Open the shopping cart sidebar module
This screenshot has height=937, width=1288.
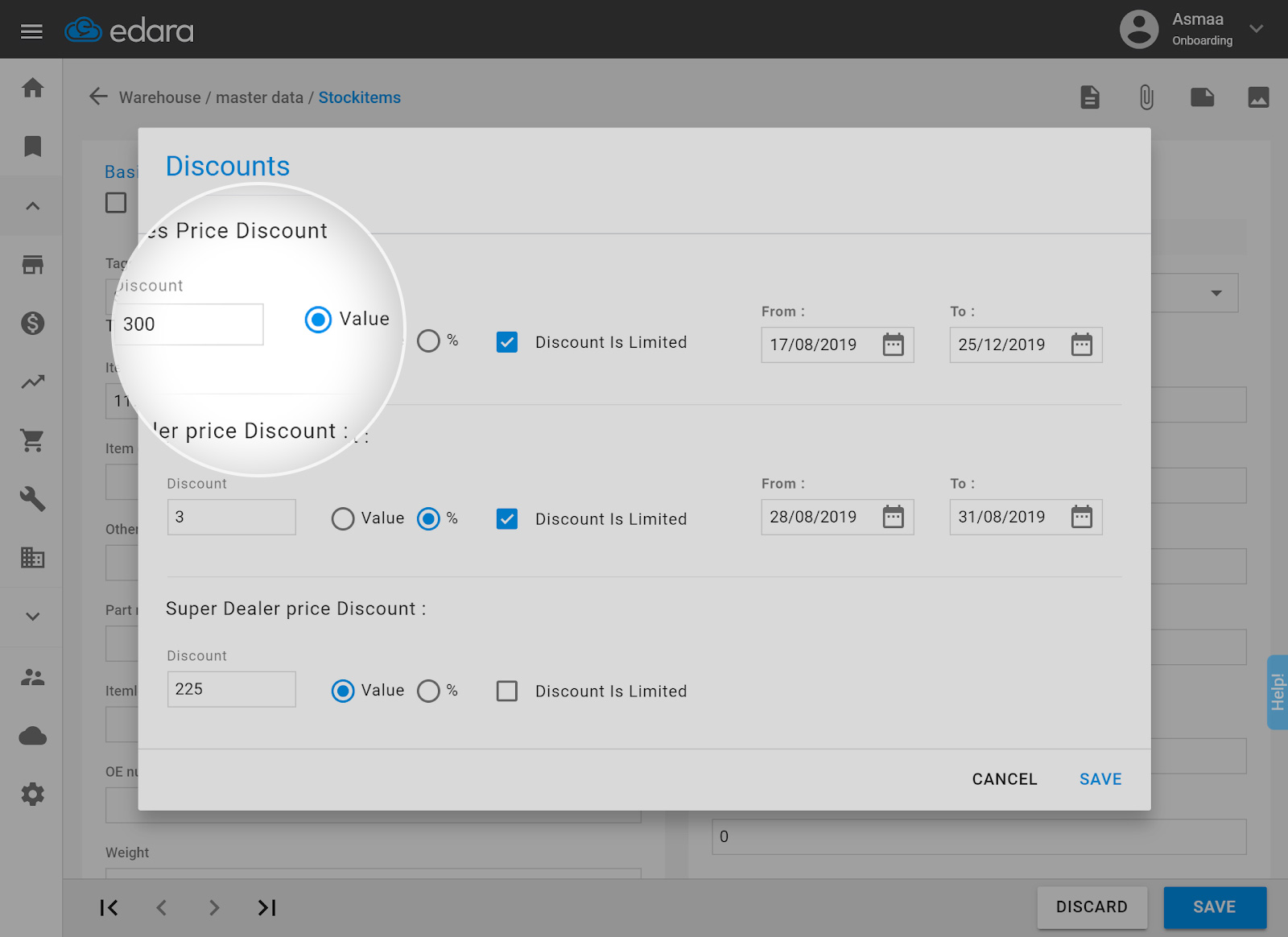point(32,440)
